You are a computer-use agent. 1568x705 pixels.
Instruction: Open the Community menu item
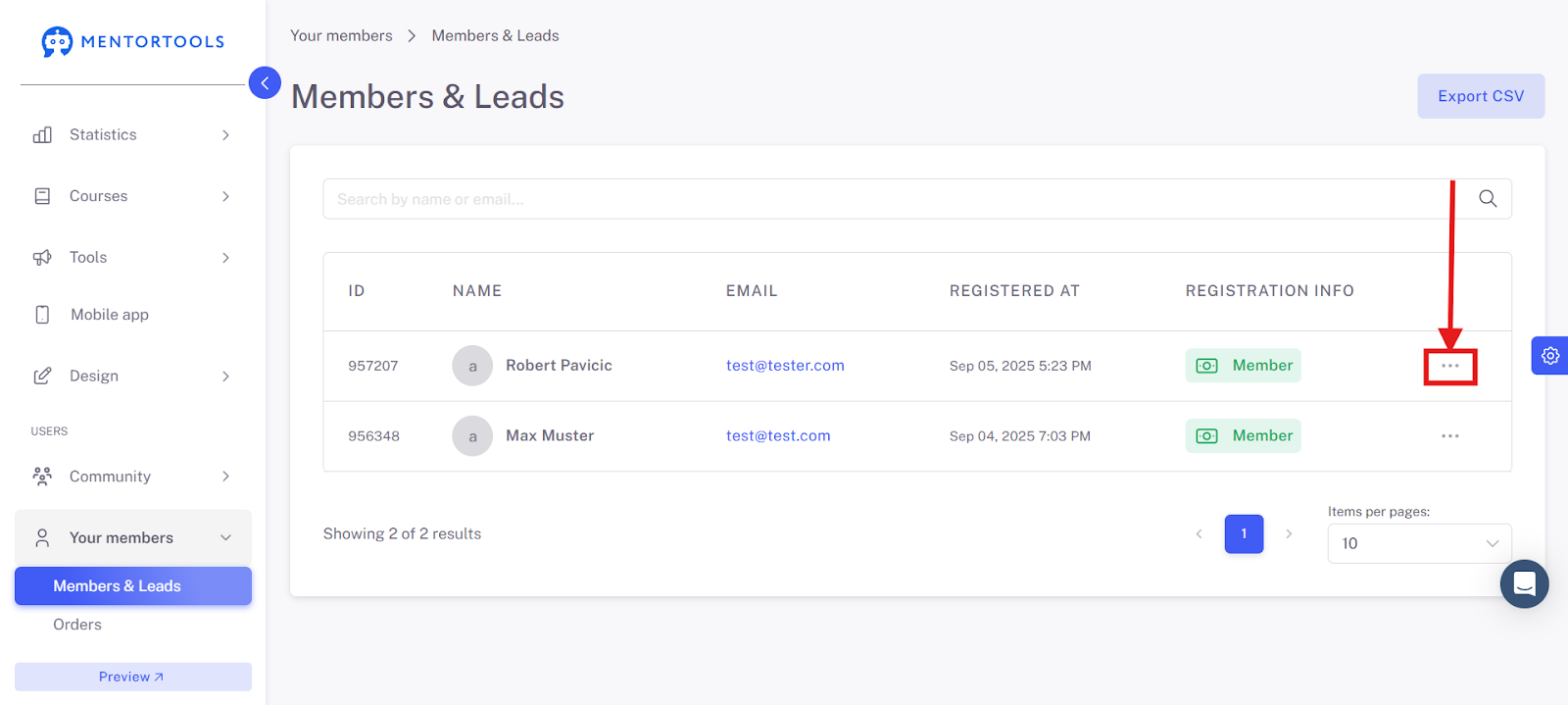click(x=133, y=477)
